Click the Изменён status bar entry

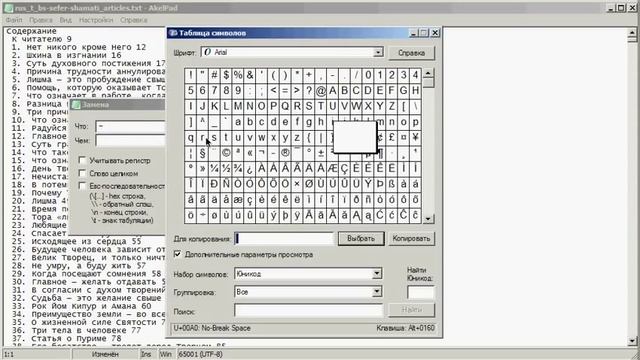pyautogui.click(x=105, y=354)
